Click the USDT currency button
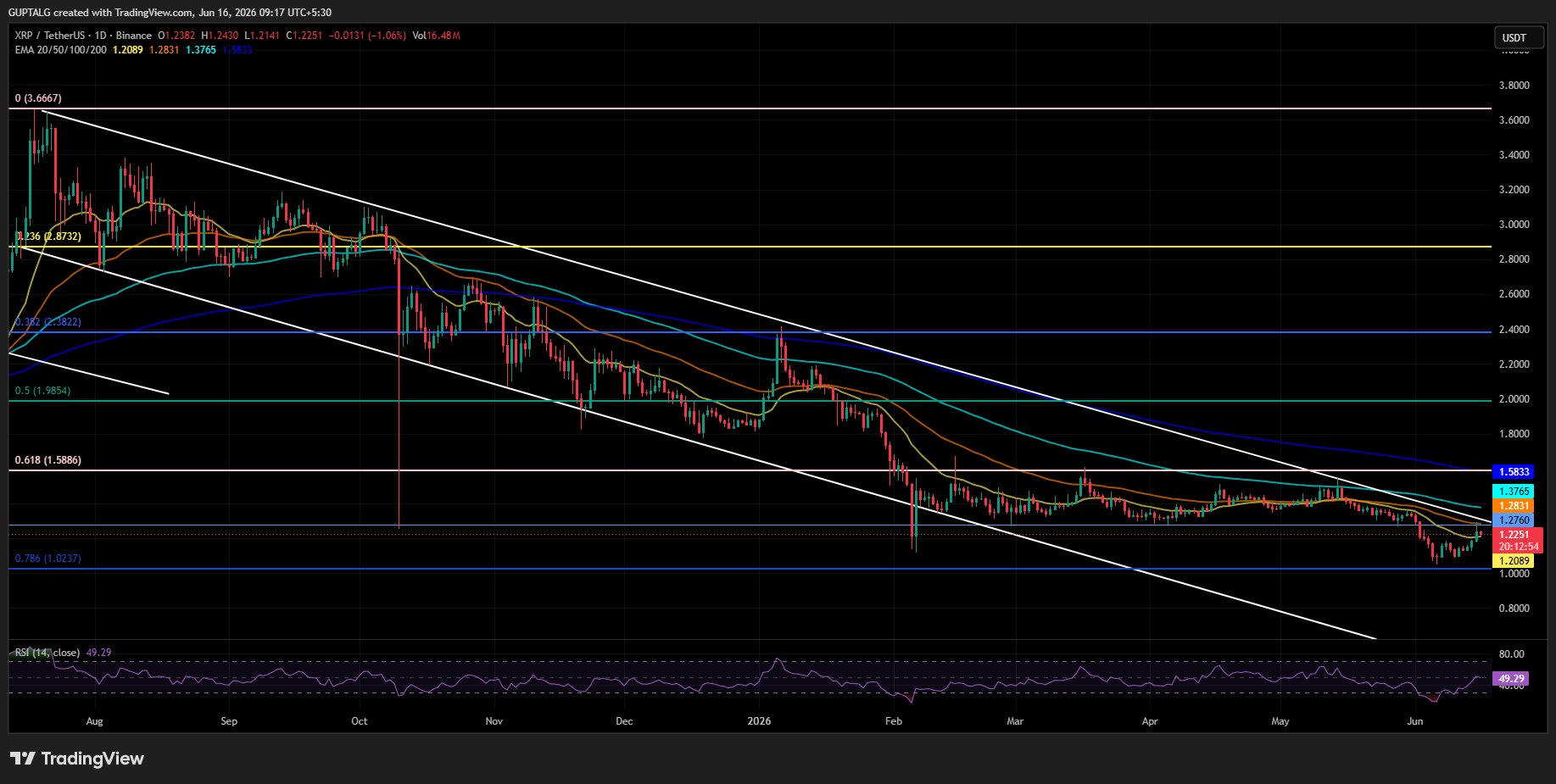 (x=1519, y=37)
